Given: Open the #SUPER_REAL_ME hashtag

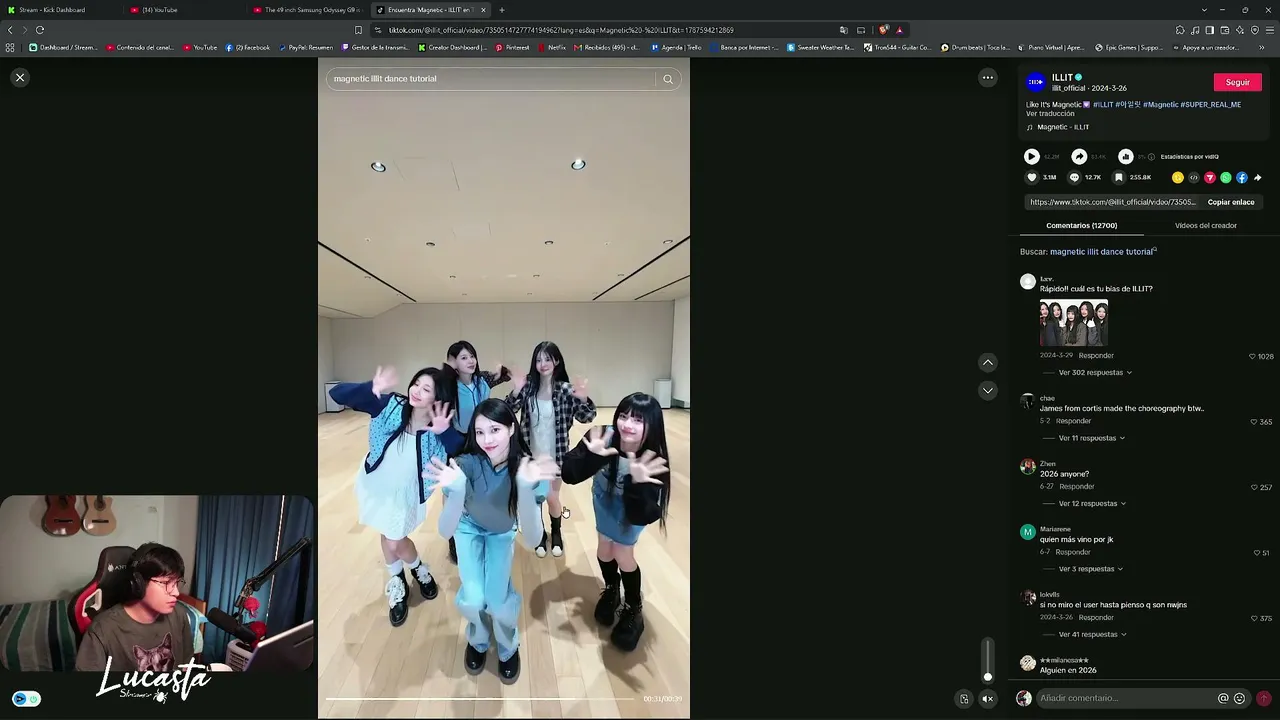Looking at the screenshot, I should point(1211,104).
